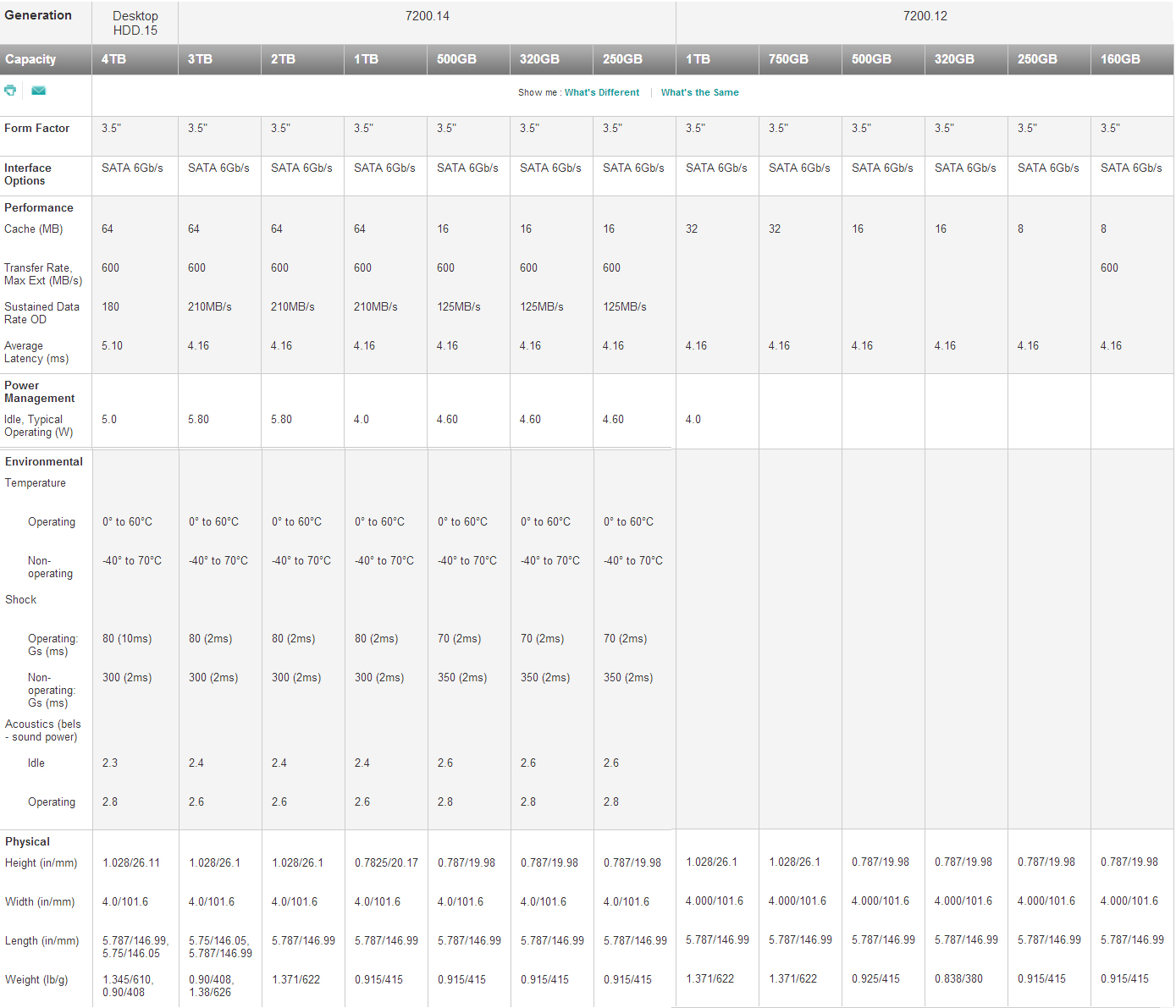Click the 80 (10ms) operating shock value

pyautogui.click(x=127, y=638)
